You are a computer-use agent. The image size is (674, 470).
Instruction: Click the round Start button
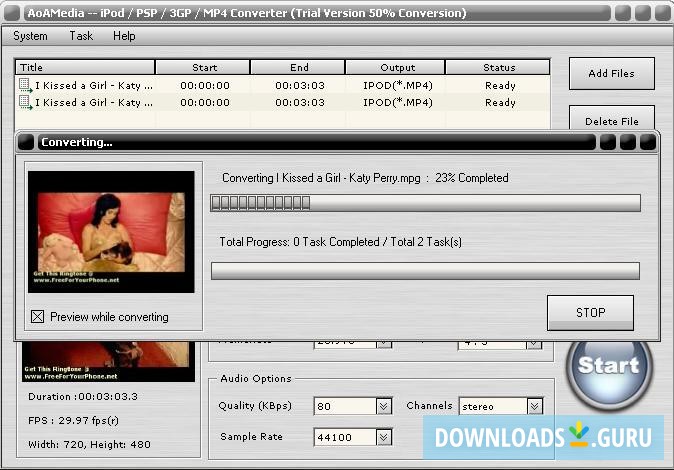tap(609, 368)
